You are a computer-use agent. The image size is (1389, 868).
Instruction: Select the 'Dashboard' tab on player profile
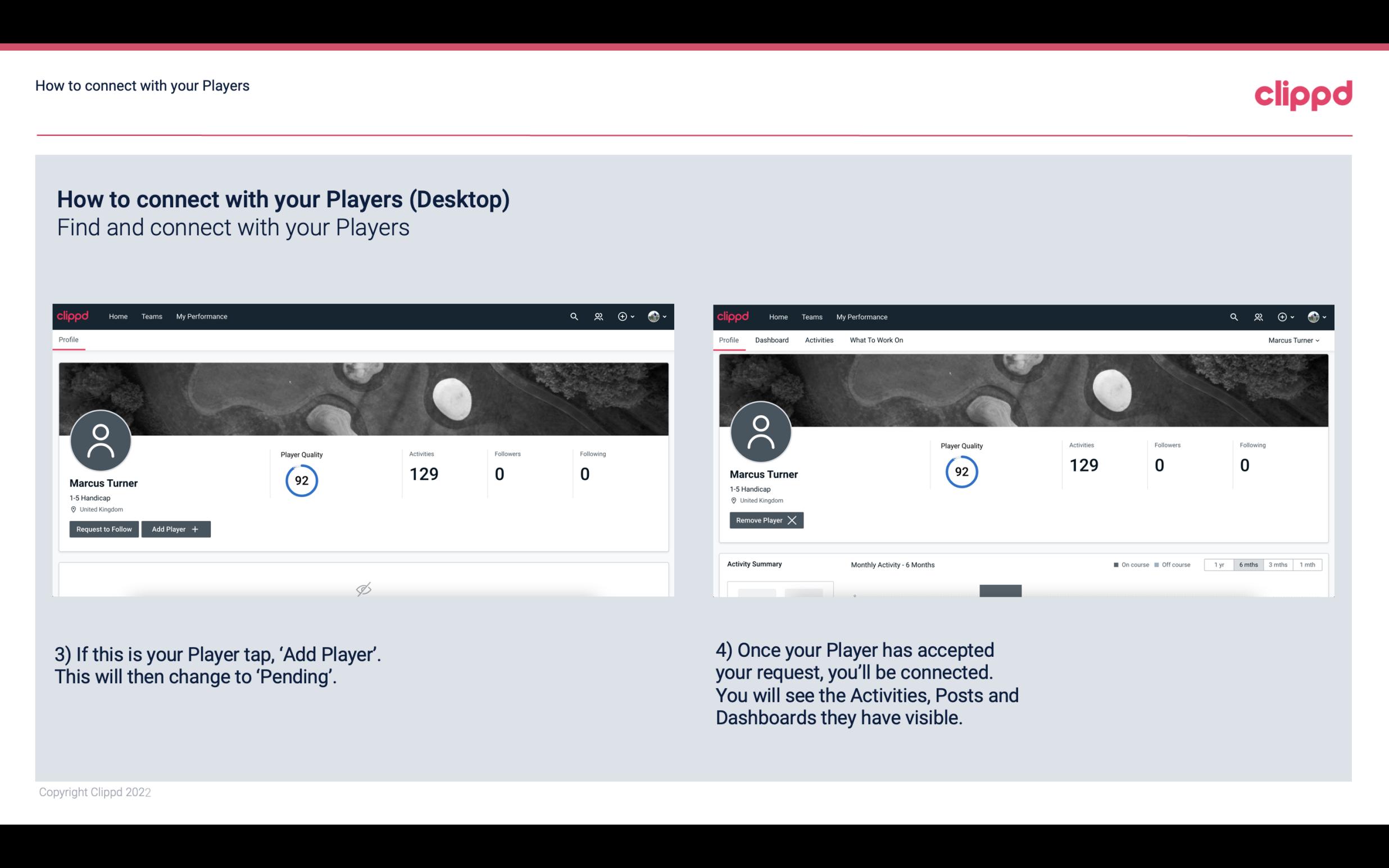click(771, 340)
